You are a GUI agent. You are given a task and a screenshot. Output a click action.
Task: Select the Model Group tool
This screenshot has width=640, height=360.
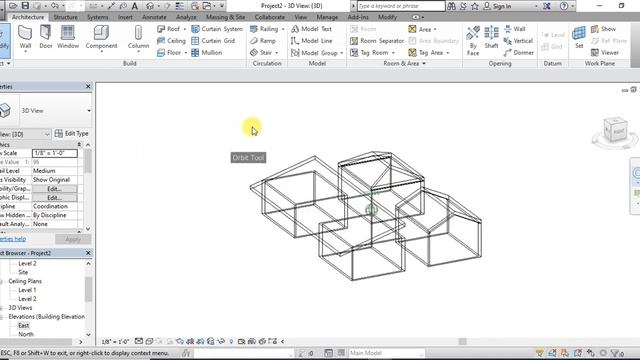[314, 53]
